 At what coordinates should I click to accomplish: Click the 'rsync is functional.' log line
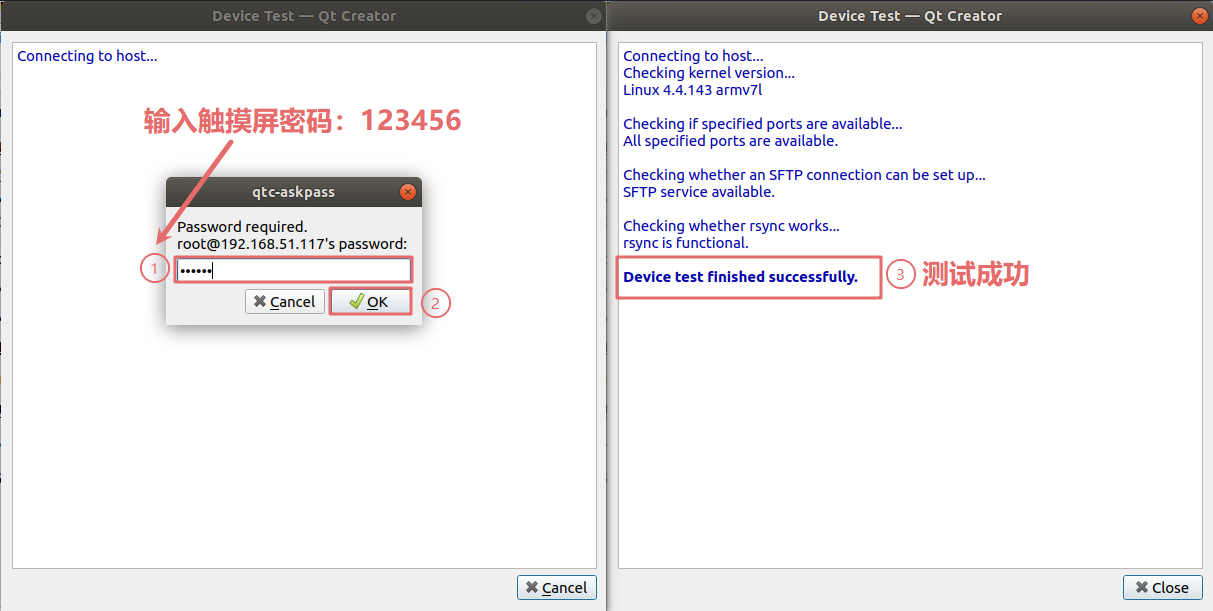685,243
